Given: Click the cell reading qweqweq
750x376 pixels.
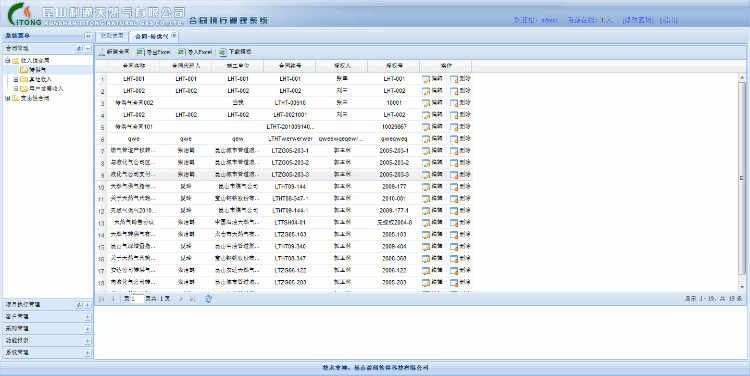Looking at the screenshot, I should click(394, 139).
